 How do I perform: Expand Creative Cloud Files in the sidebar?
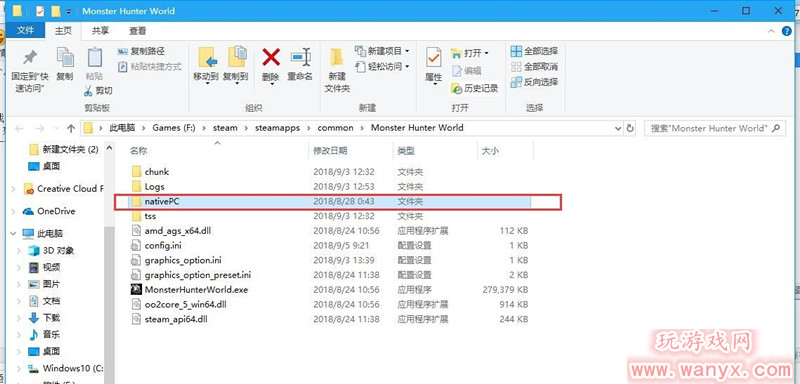click(13, 189)
